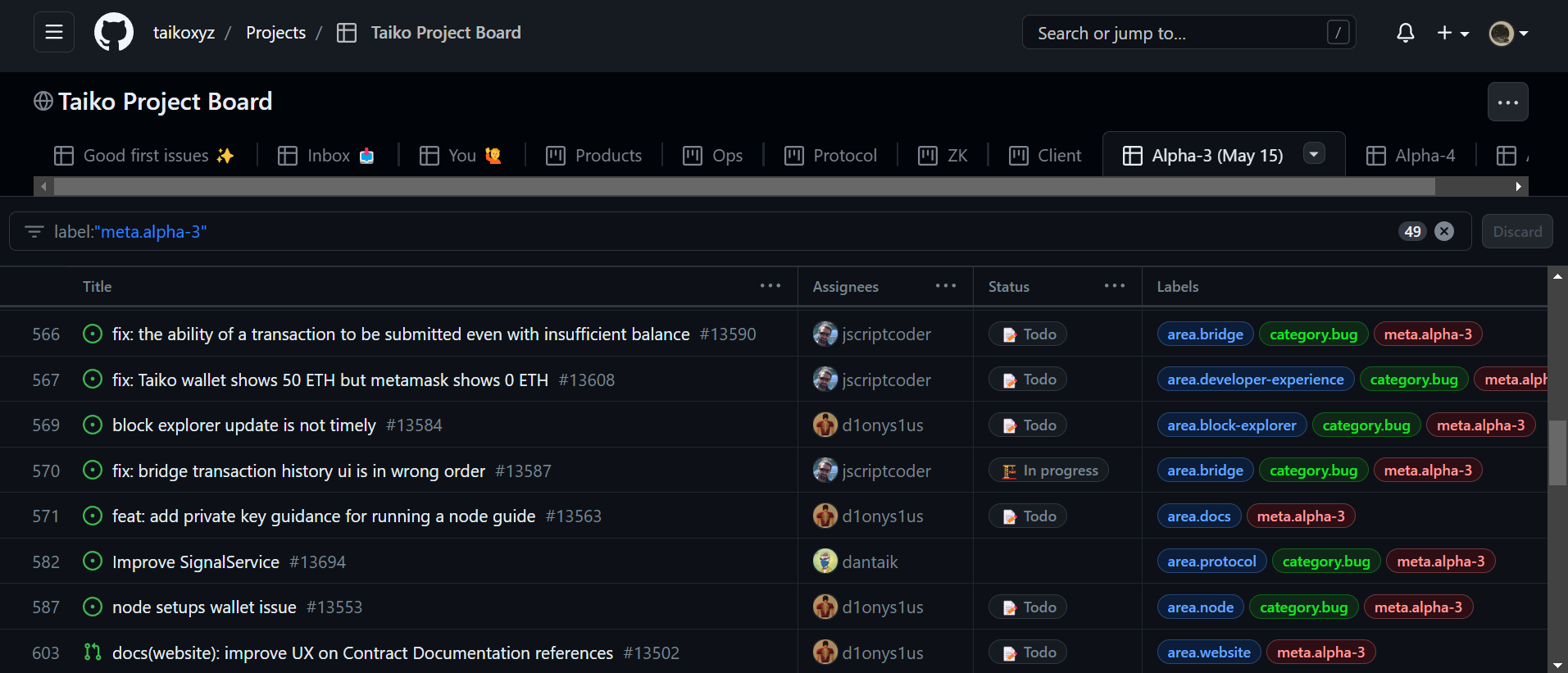Open issue block explorer update not timely
The image size is (1568, 673).
click(x=244, y=425)
